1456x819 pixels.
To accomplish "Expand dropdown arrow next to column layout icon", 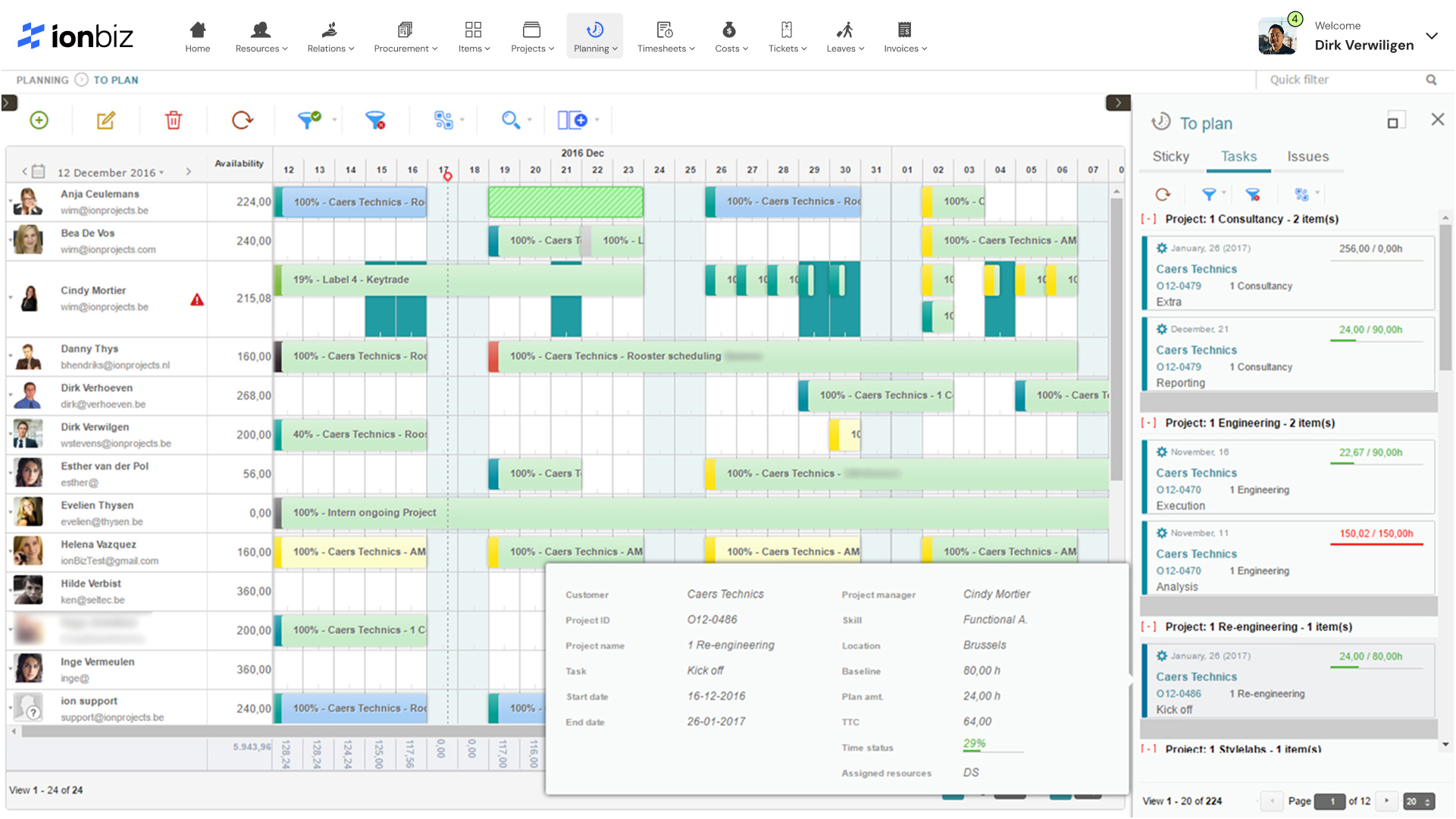I will 596,120.
